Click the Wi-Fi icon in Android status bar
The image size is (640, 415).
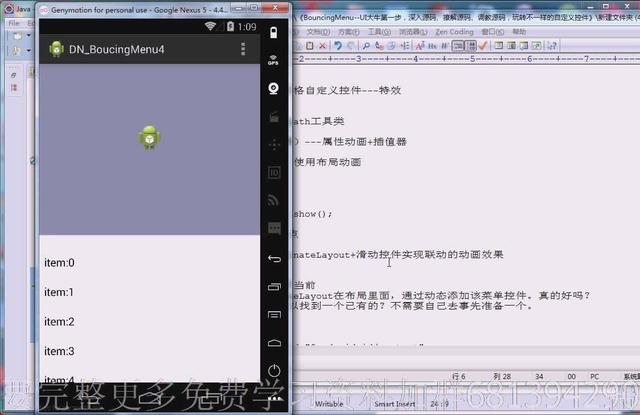tap(210, 26)
